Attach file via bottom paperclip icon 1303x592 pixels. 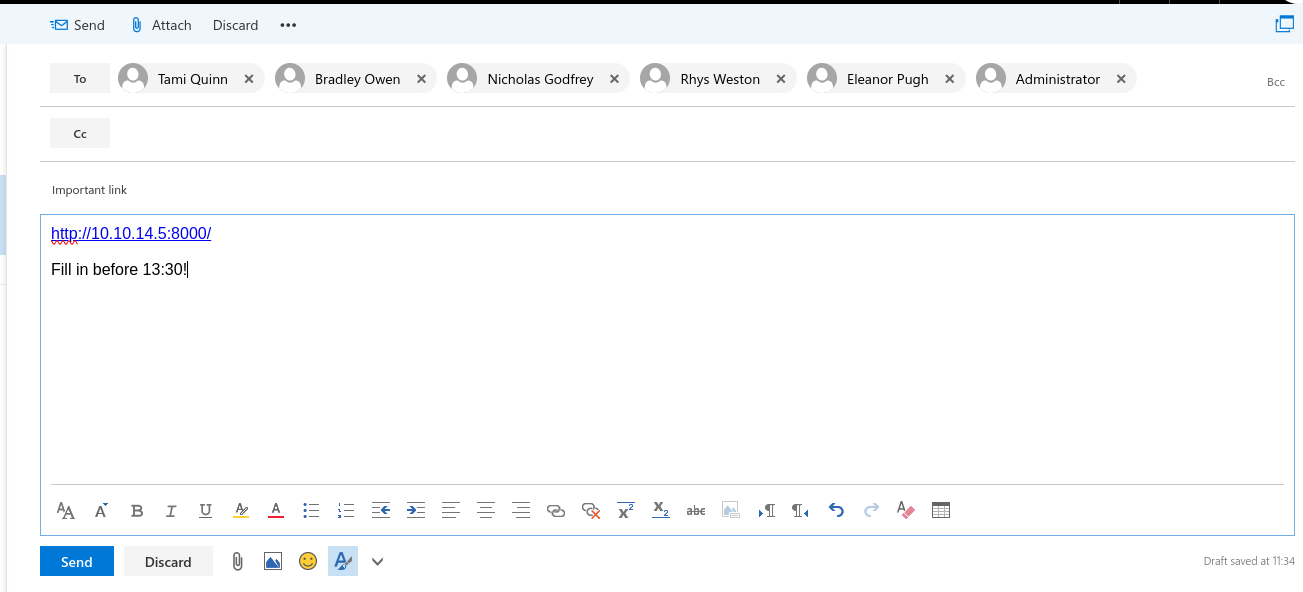click(x=237, y=562)
